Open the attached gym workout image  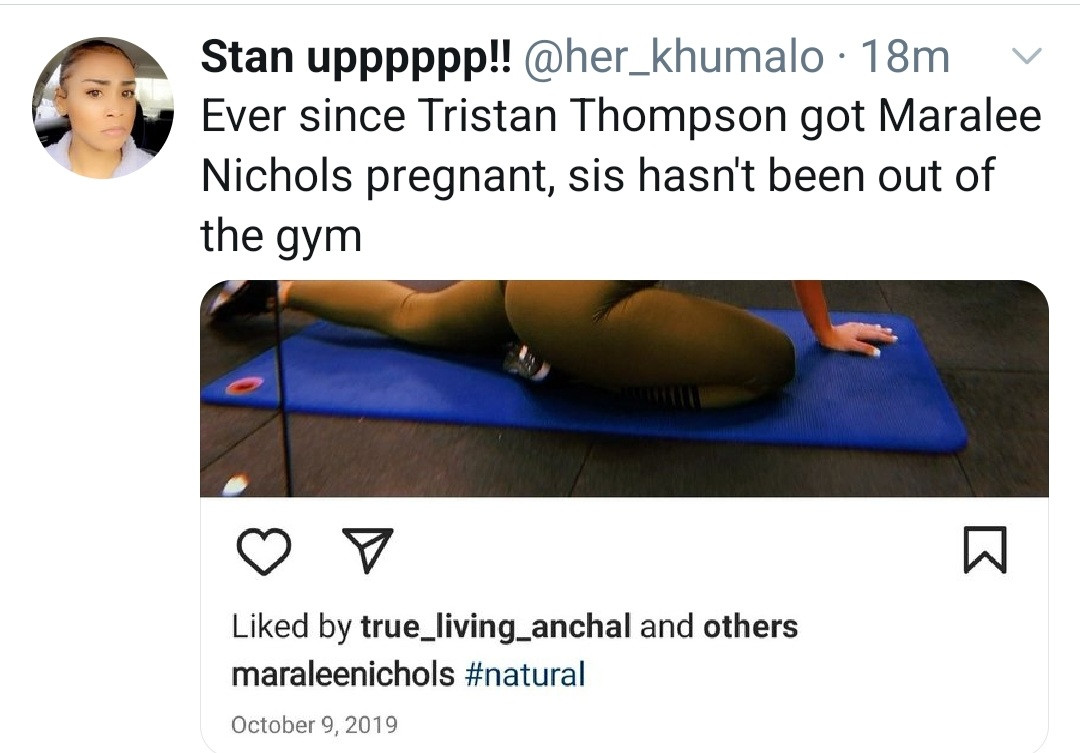pyautogui.click(x=624, y=389)
